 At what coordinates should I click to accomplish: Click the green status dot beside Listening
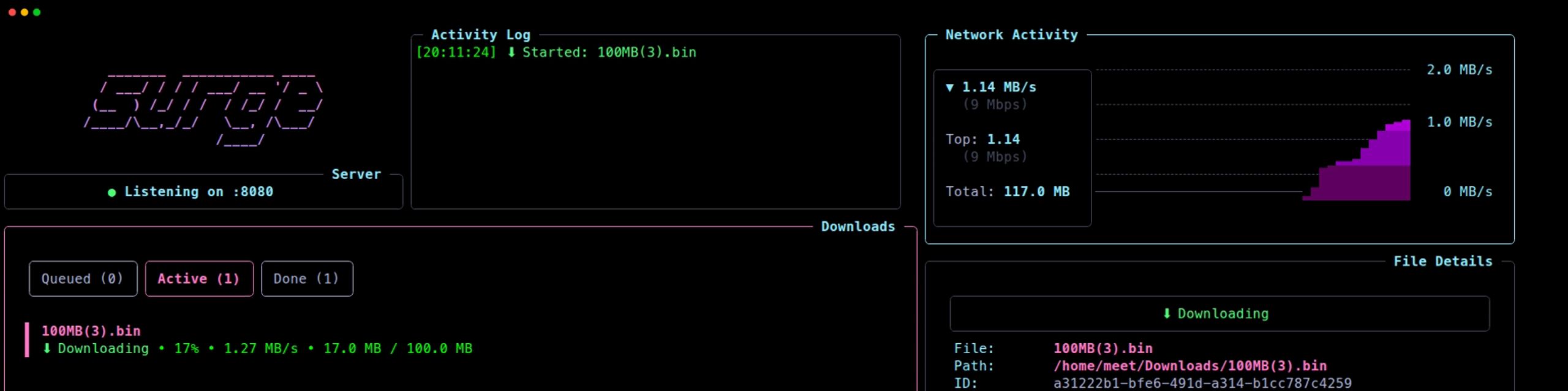click(x=111, y=192)
